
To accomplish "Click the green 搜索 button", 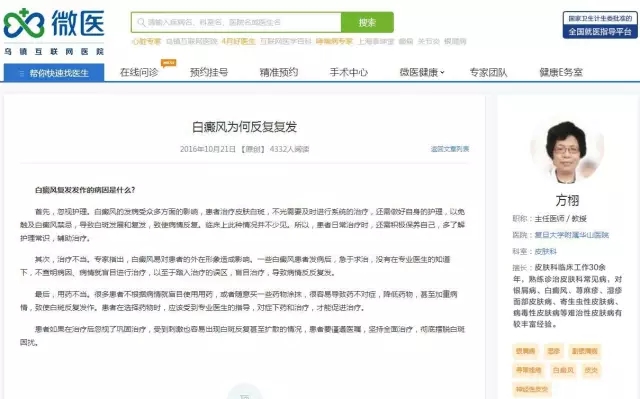I will (x=367, y=22).
